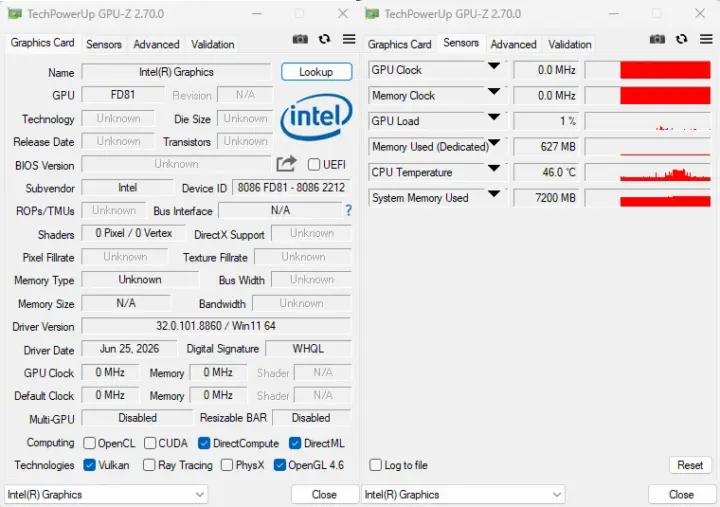Viewport: 720px width, 507px height.
Task: Click Close button in right Sensors window
Action: (x=681, y=495)
